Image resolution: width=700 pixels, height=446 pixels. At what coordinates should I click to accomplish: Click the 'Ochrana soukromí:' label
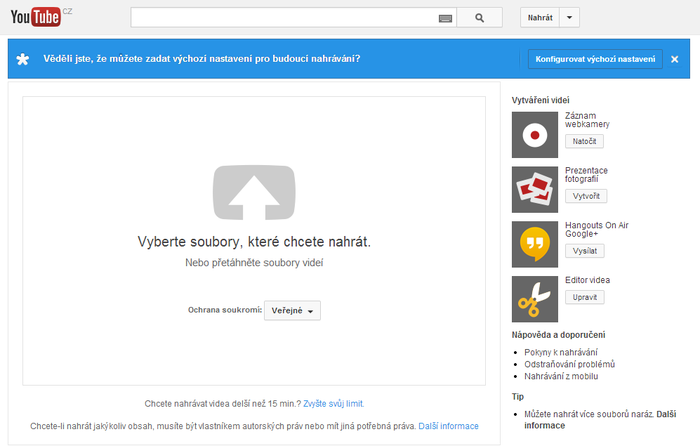(225, 310)
